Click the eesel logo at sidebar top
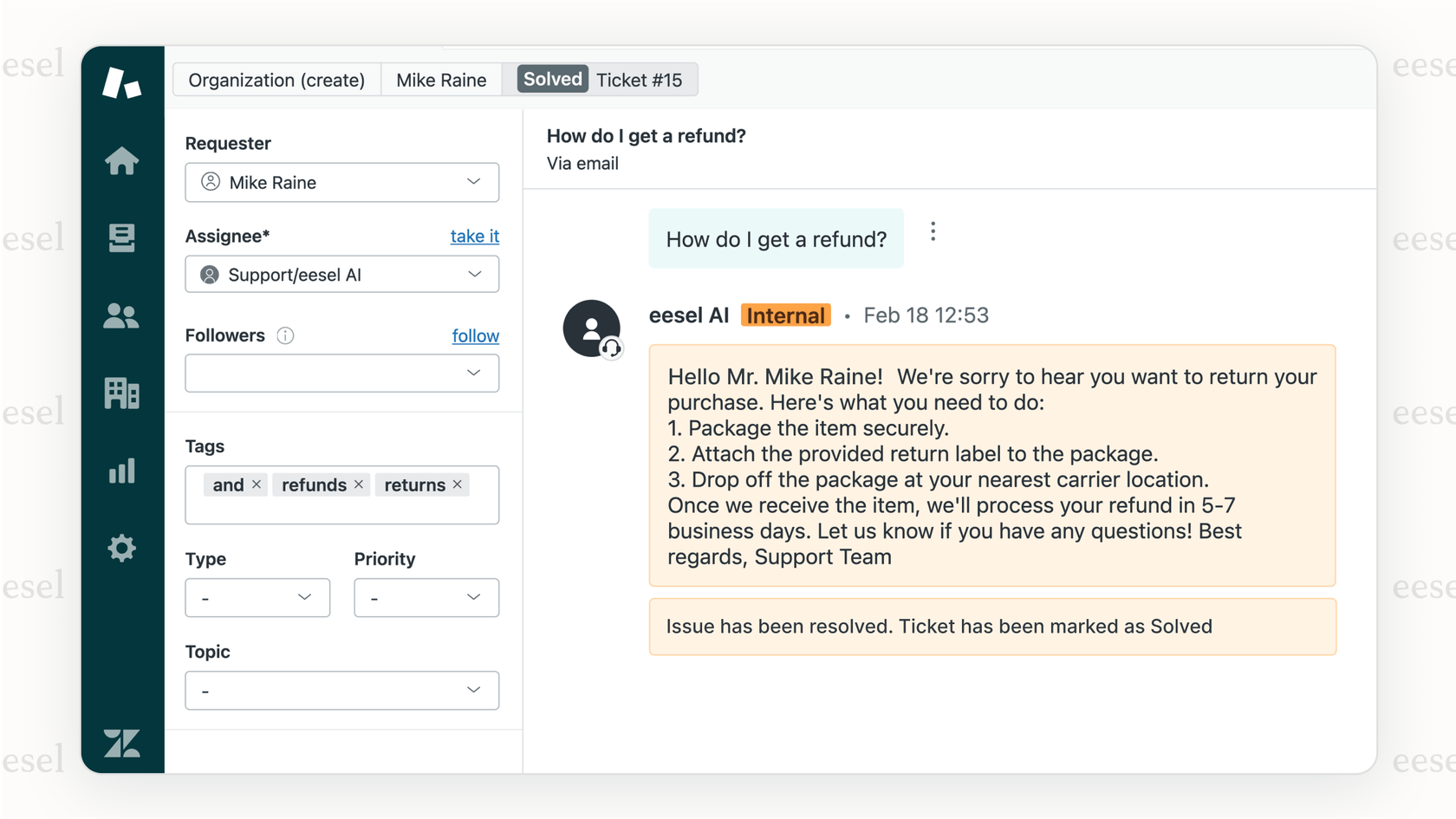 coord(121,81)
